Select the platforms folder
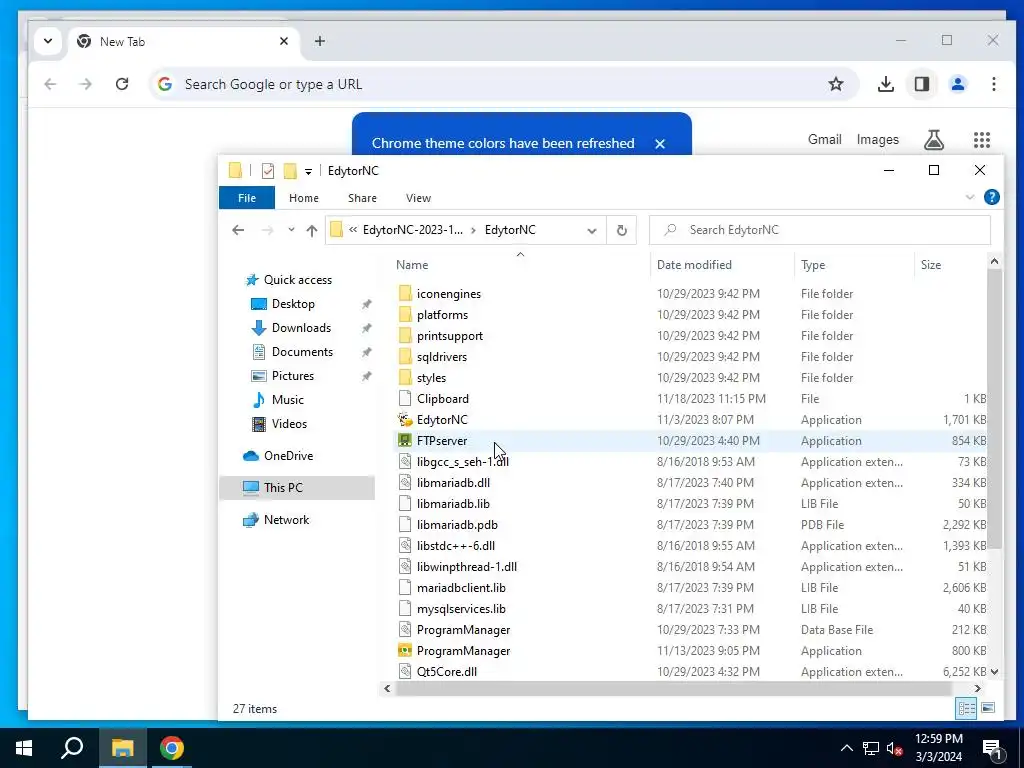The image size is (1024, 768). pyautogui.click(x=442, y=315)
